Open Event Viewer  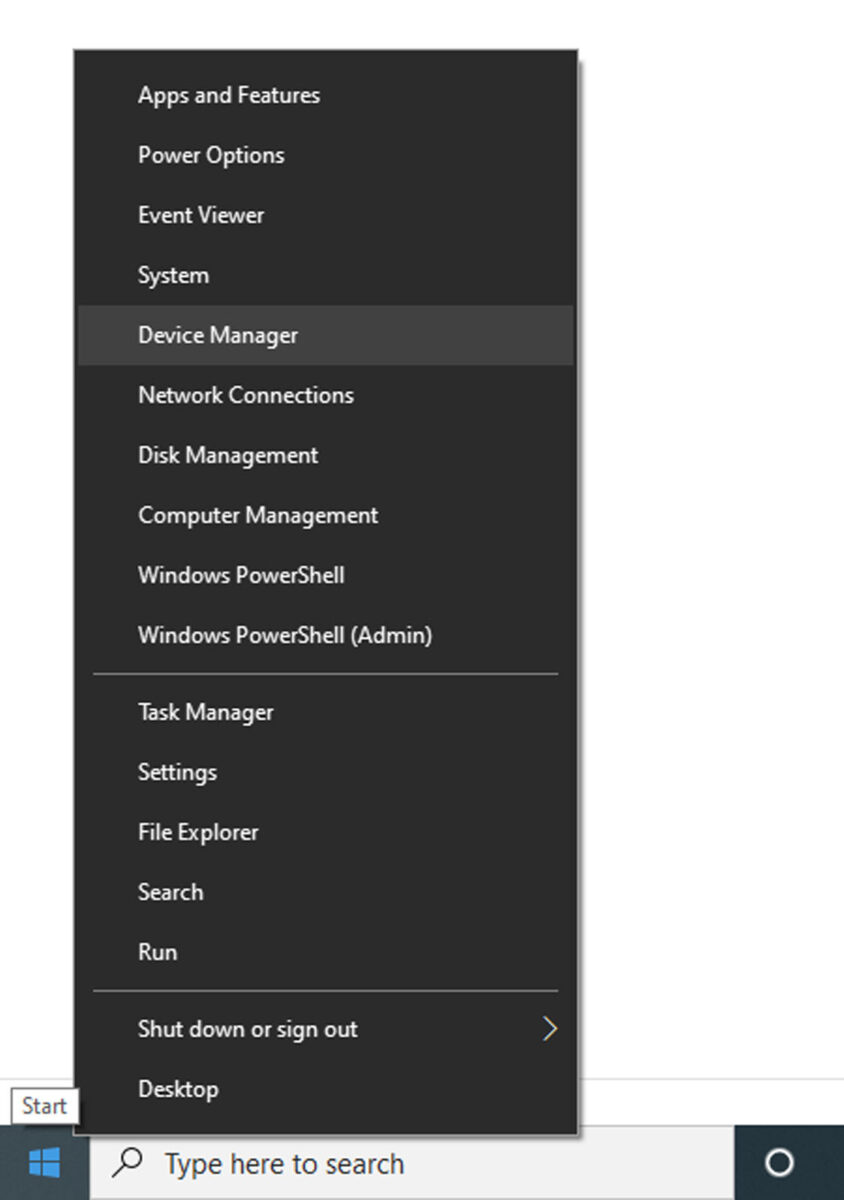[x=201, y=215]
